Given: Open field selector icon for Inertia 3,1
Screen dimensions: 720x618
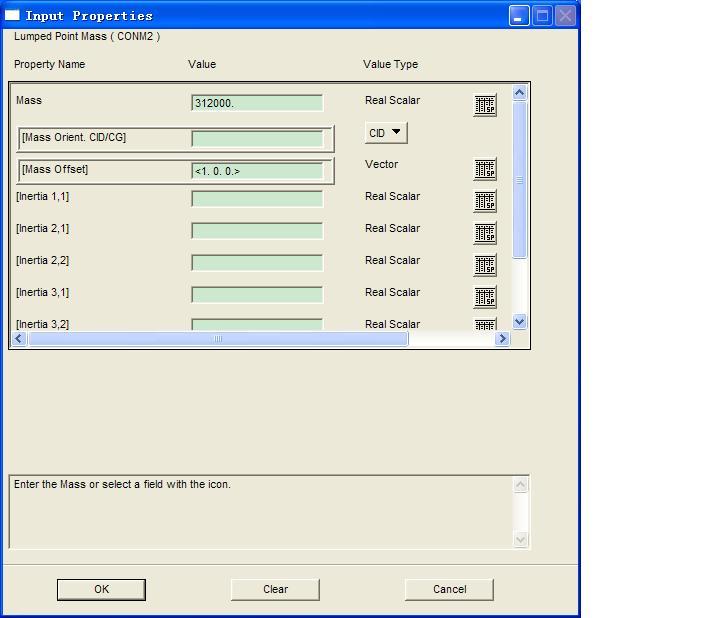Looking at the screenshot, I should [485, 297].
